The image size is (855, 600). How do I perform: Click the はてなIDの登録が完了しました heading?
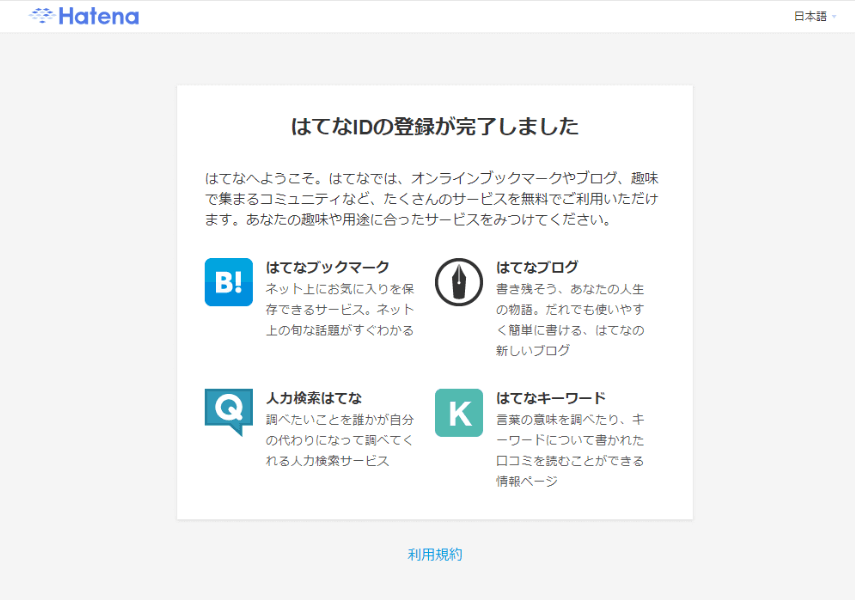pos(435,127)
